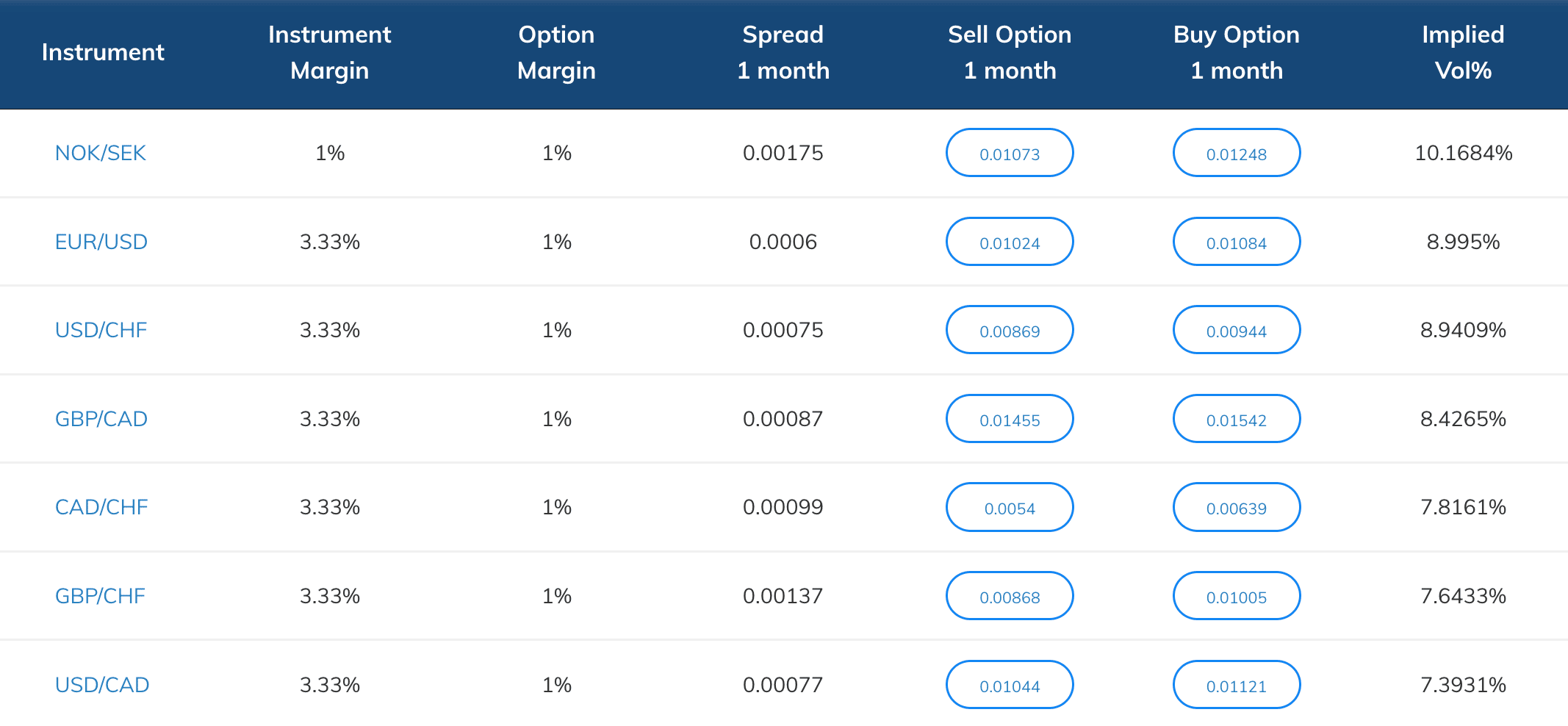Select USD/CHF buy option 0.00944
Image resolution: width=1568 pixels, height=726 pixels.
[x=1237, y=330]
